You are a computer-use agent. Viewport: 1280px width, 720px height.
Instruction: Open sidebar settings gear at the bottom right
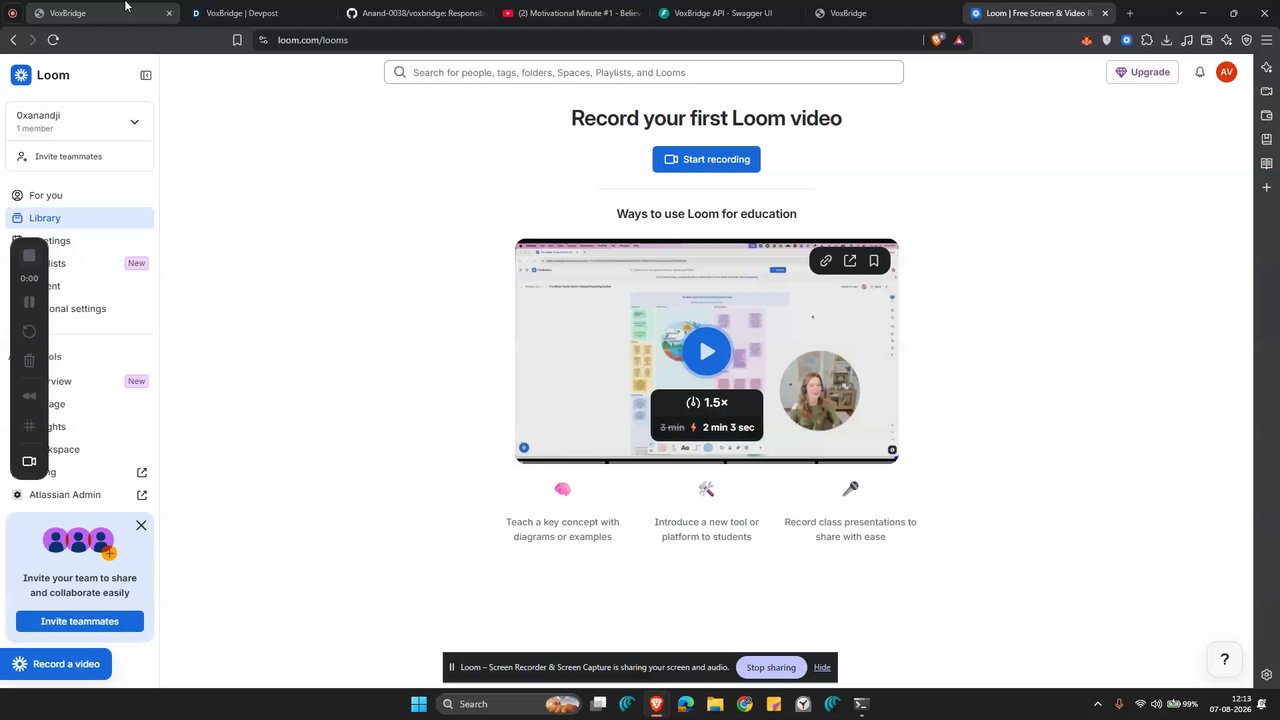1267,675
